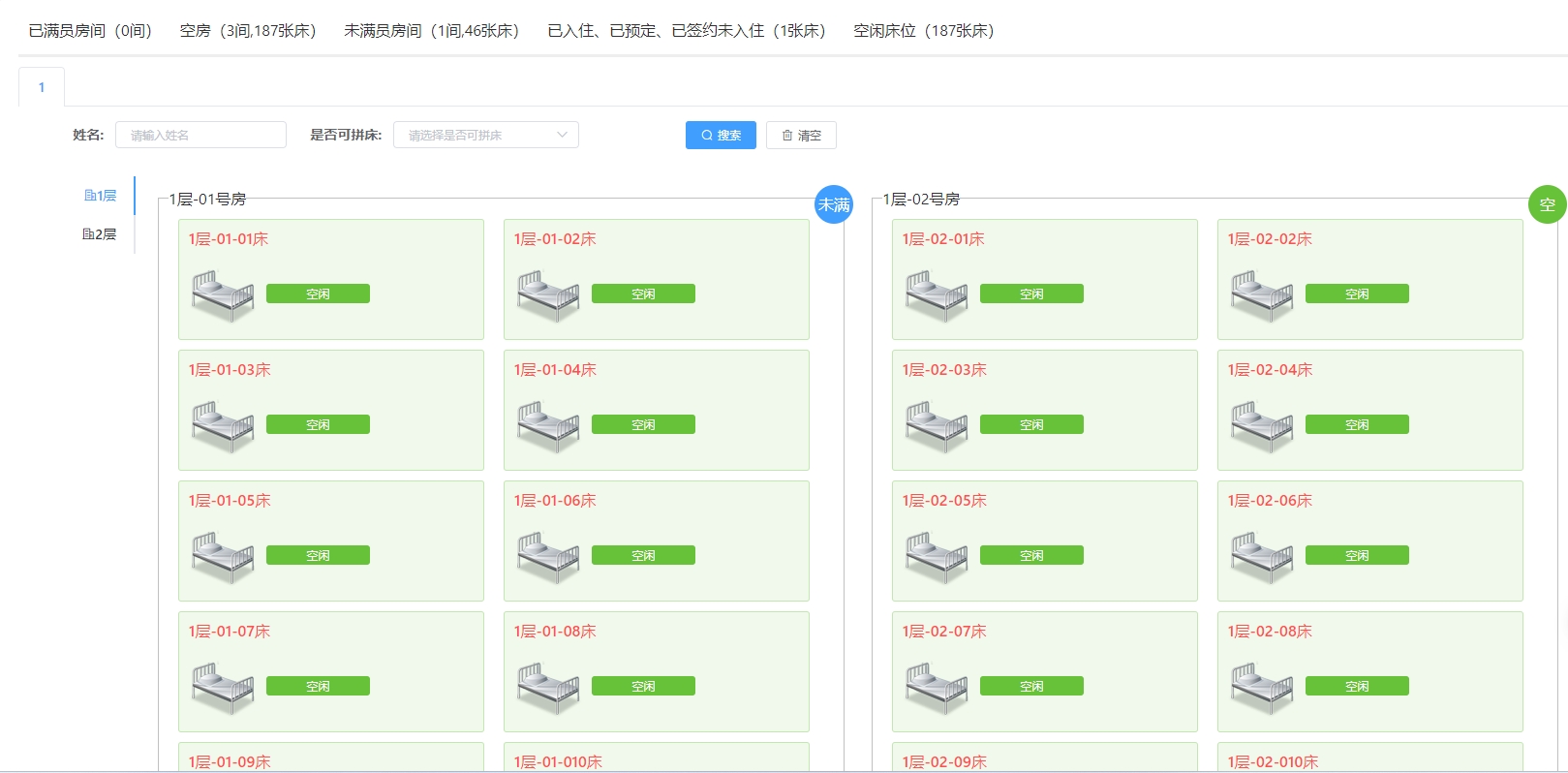Open the 1层-02-06床 bed card title
Image resolution: width=1568 pixels, height=773 pixels.
point(1270,501)
